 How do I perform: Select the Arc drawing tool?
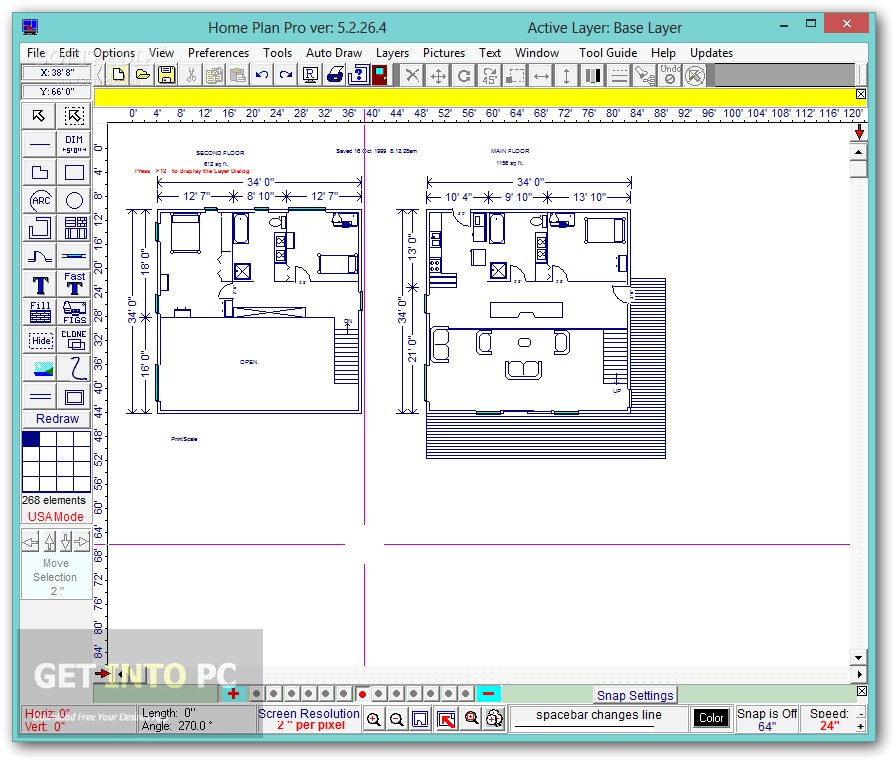pyautogui.click(x=39, y=200)
